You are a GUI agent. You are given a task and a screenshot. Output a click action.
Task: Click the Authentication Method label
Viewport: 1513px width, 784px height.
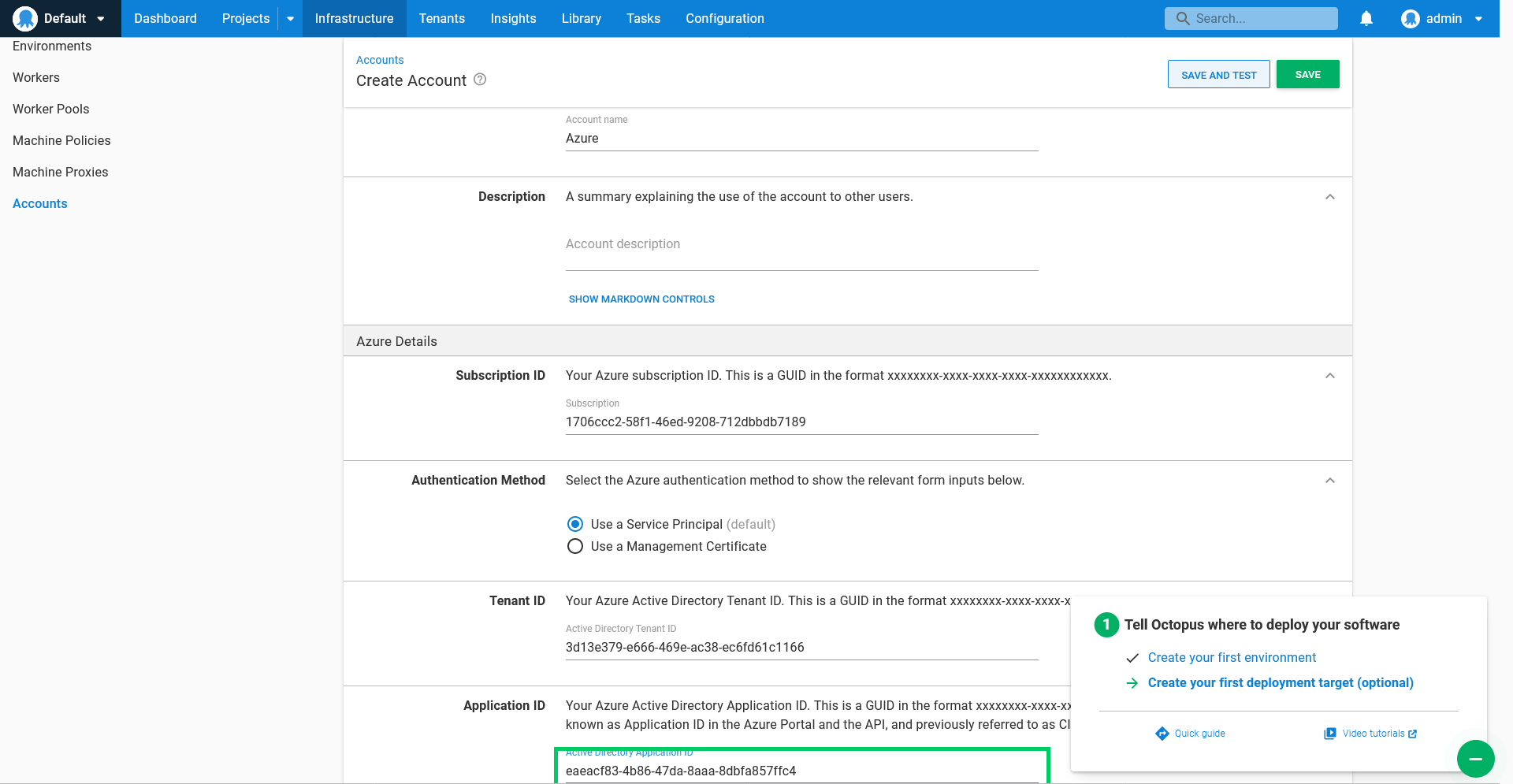pos(478,481)
